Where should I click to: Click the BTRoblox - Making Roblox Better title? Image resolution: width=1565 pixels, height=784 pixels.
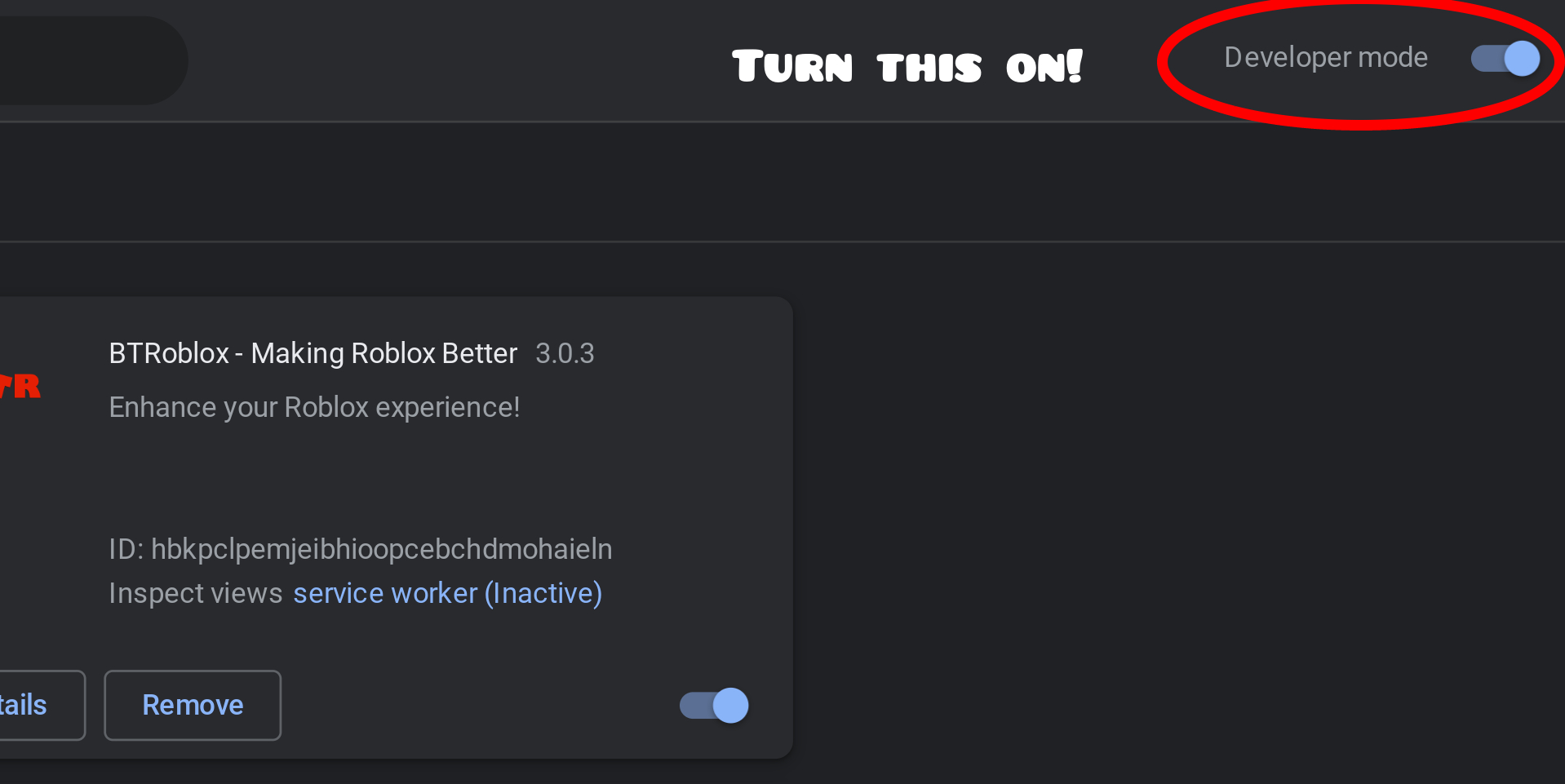[313, 353]
